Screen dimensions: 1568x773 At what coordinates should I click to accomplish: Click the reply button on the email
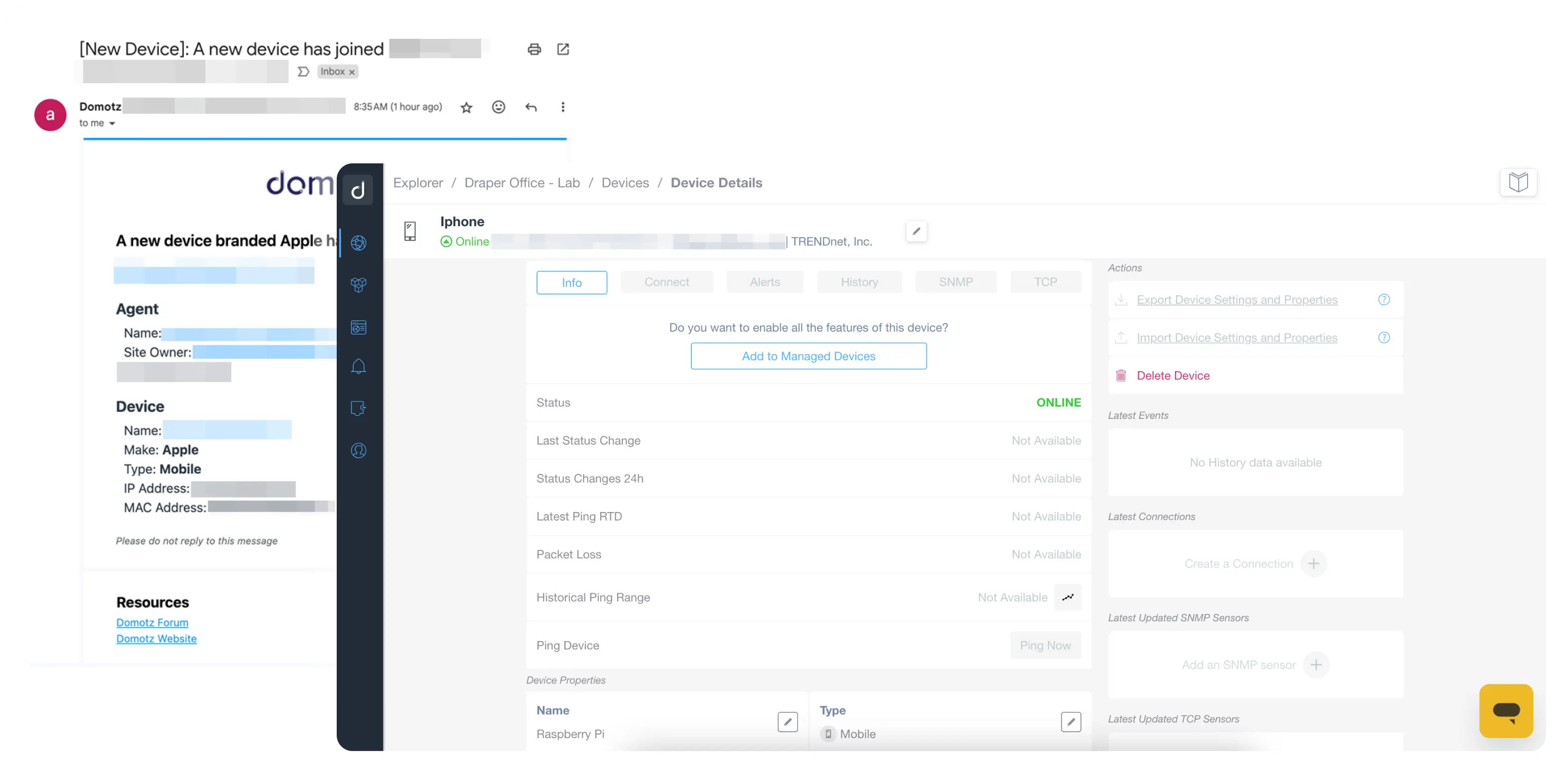point(531,107)
